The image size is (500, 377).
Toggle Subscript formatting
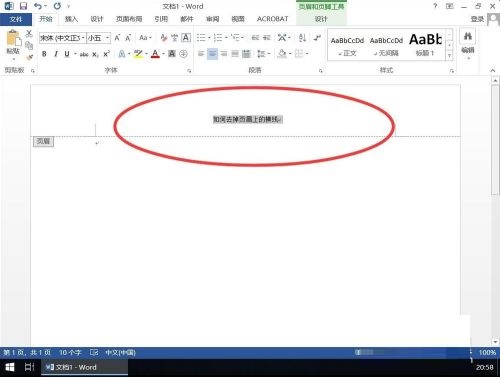coord(95,54)
